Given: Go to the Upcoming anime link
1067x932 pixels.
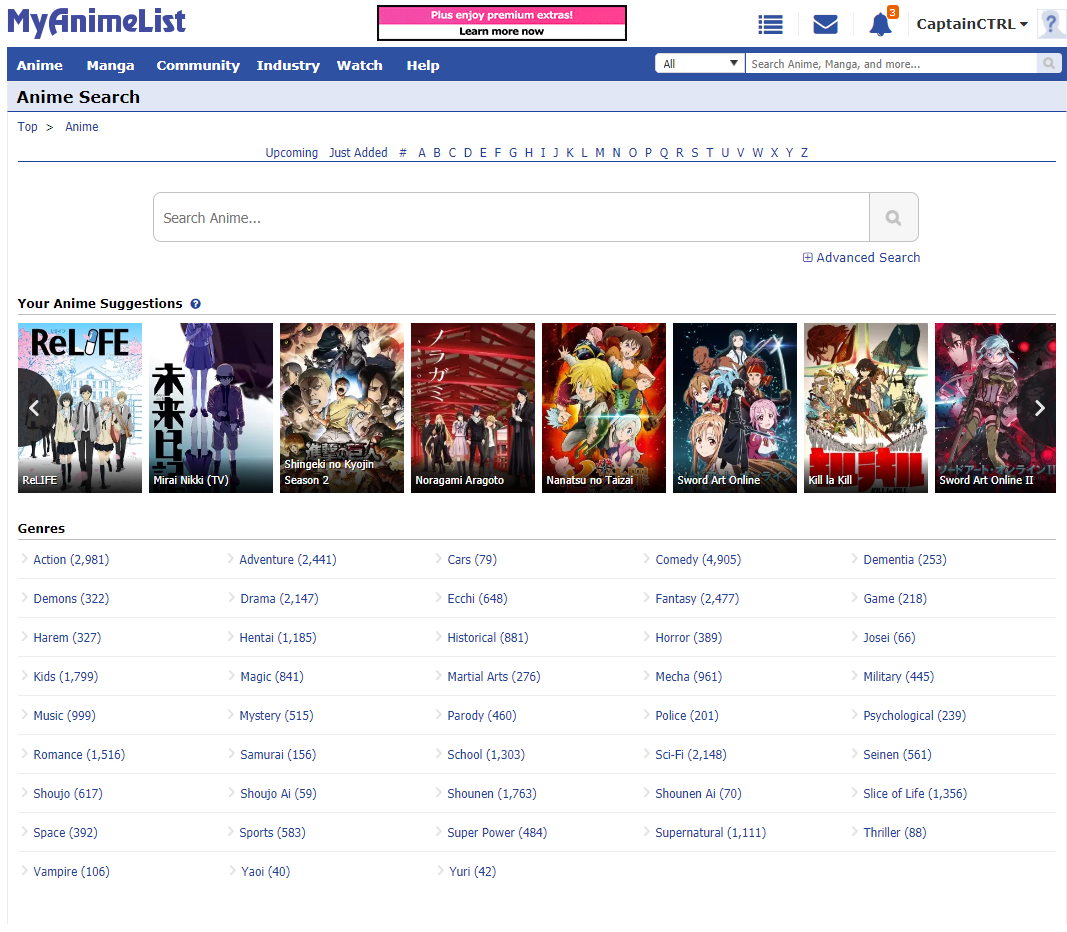Looking at the screenshot, I should tap(291, 153).
